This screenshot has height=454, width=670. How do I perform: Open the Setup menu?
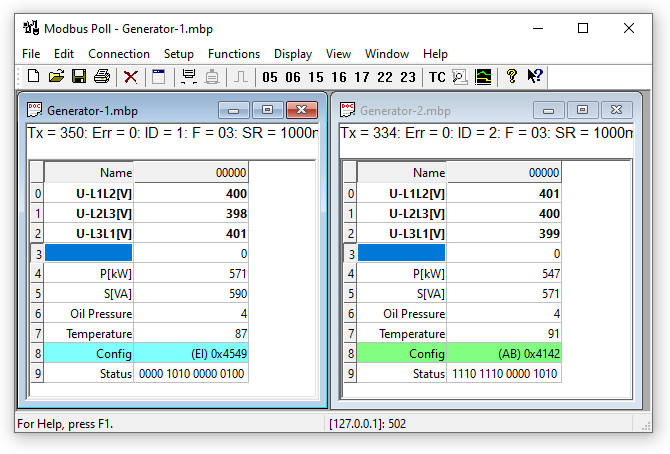[x=179, y=54]
